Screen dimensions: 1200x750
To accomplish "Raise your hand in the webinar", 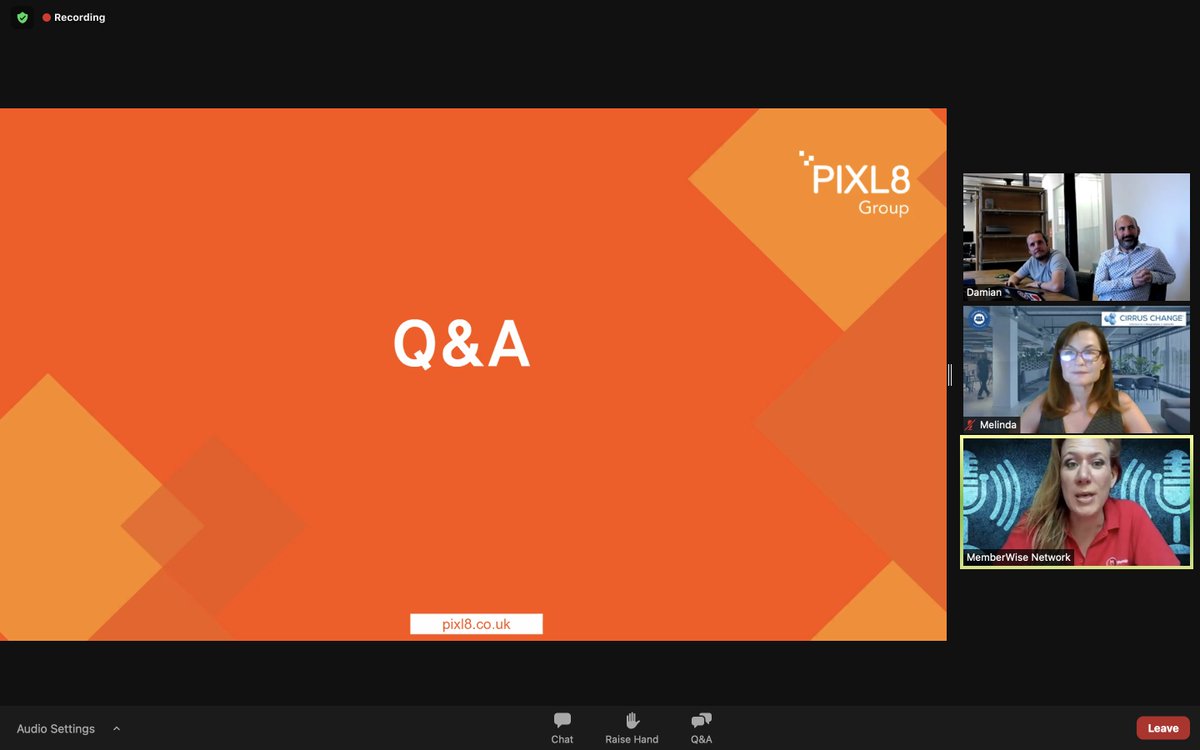I will [631, 728].
